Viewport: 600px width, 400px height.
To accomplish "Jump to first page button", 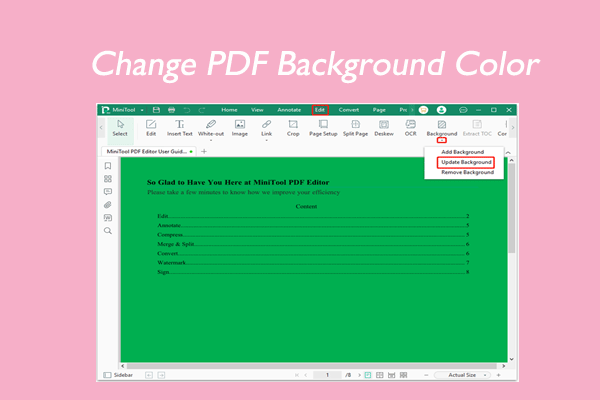I will pos(297,375).
